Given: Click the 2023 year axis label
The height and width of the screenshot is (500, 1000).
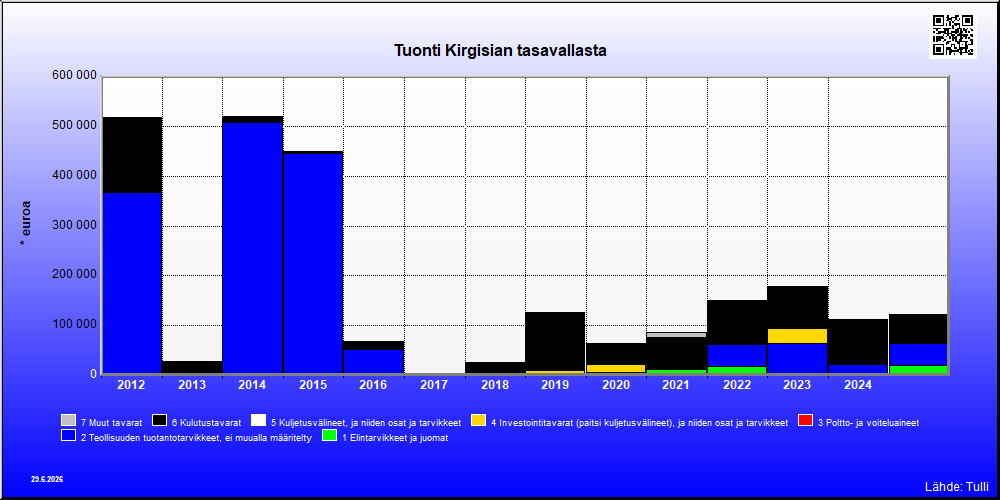Looking at the screenshot, I should [x=798, y=385].
